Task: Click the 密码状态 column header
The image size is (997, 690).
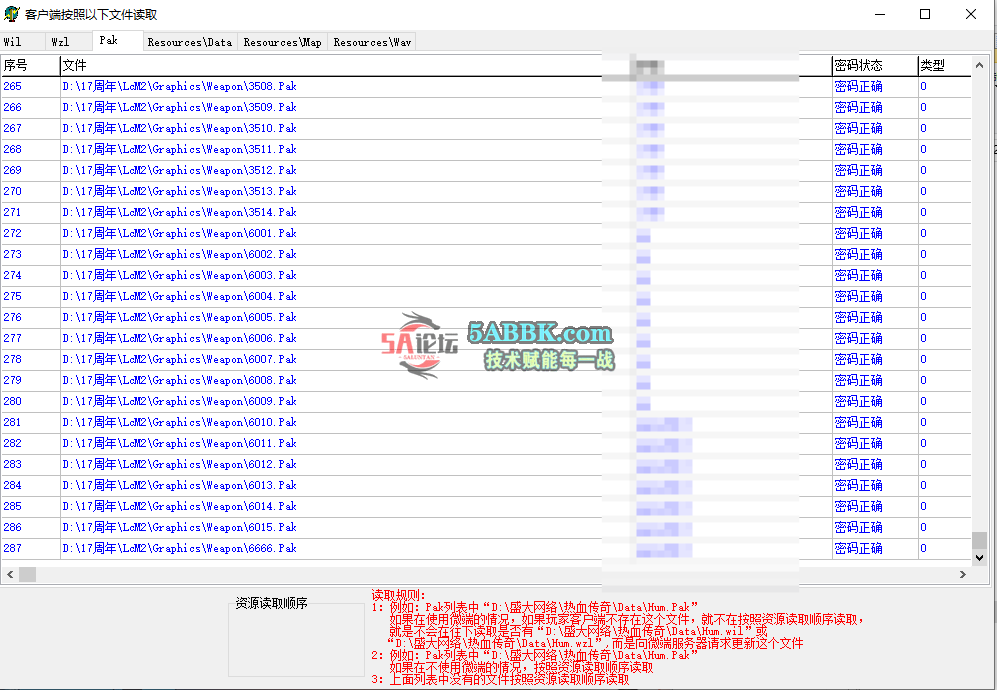Action: (875, 66)
